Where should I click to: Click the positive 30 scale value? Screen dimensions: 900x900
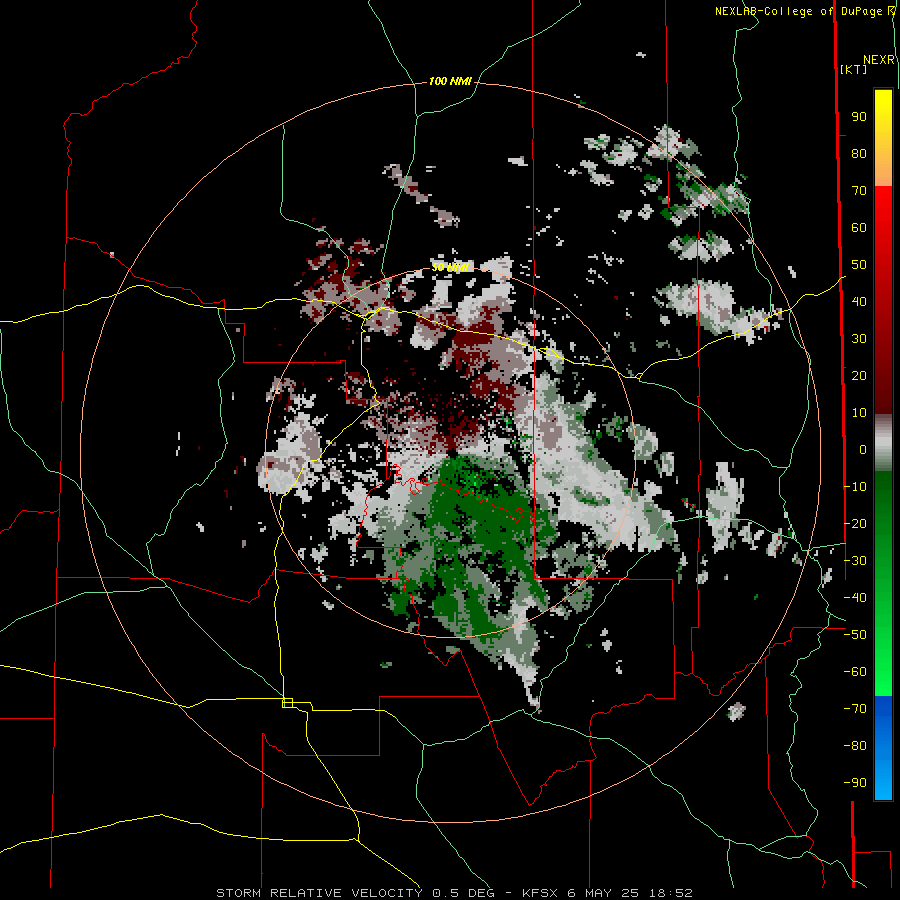859,339
